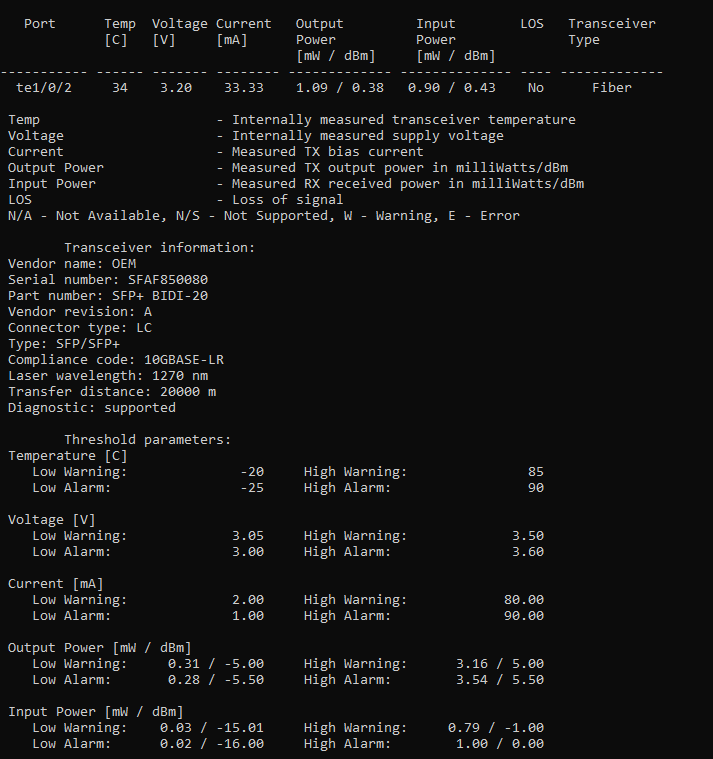Select the N/A - Not Available legend line
The image size is (713, 759).
click(264, 215)
